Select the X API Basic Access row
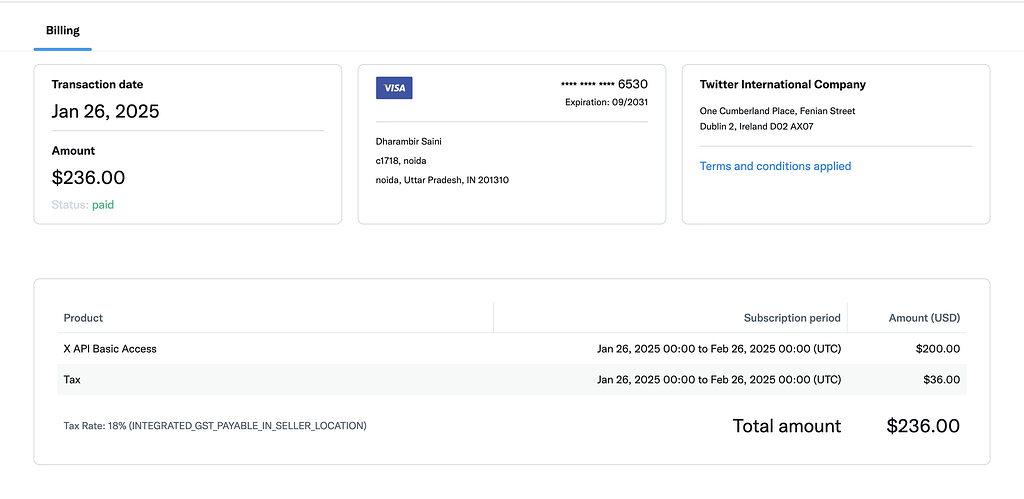 pyautogui.click(x=110, y=349)
